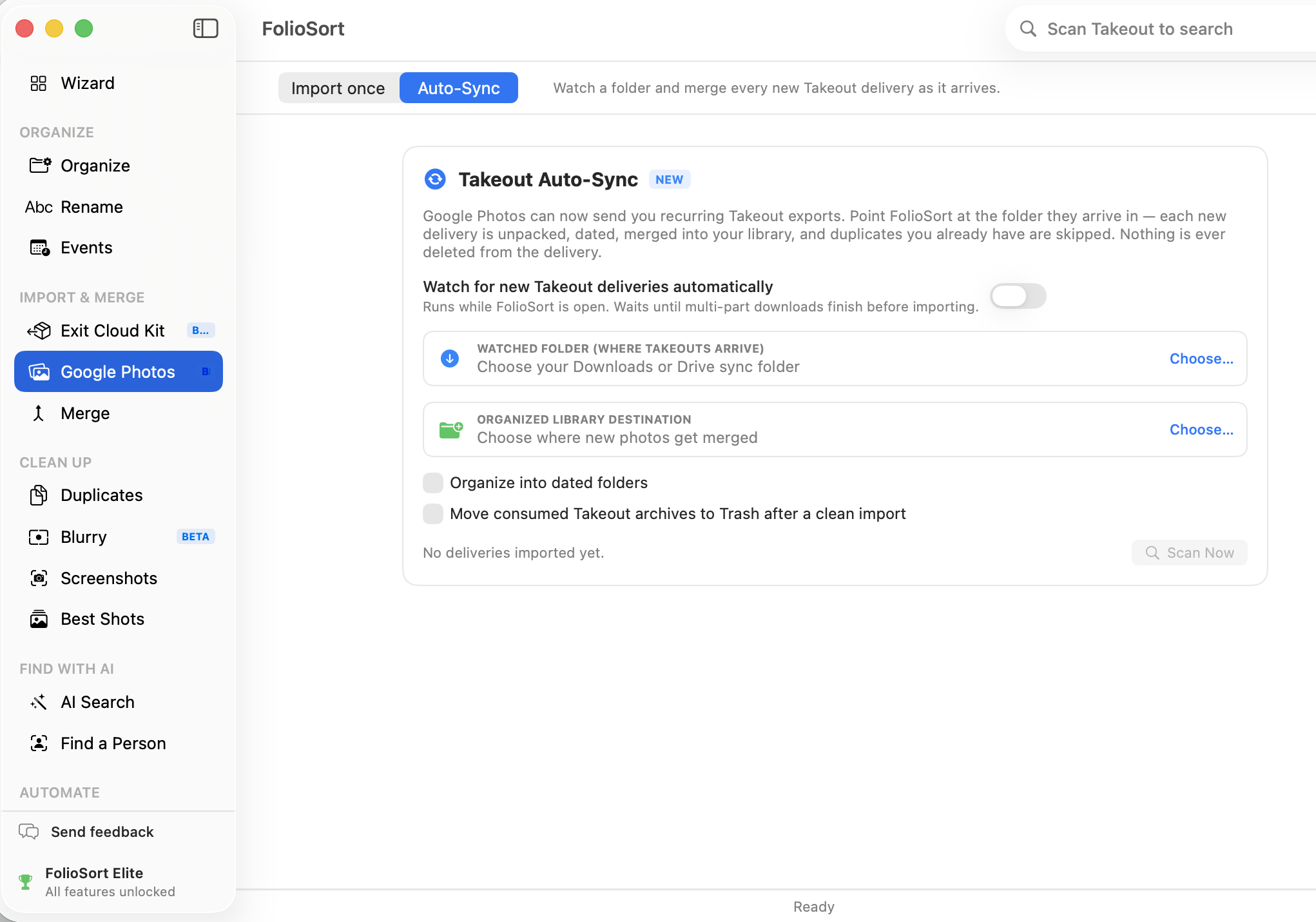Click the Best Shots photo icon

click(39, 619)
